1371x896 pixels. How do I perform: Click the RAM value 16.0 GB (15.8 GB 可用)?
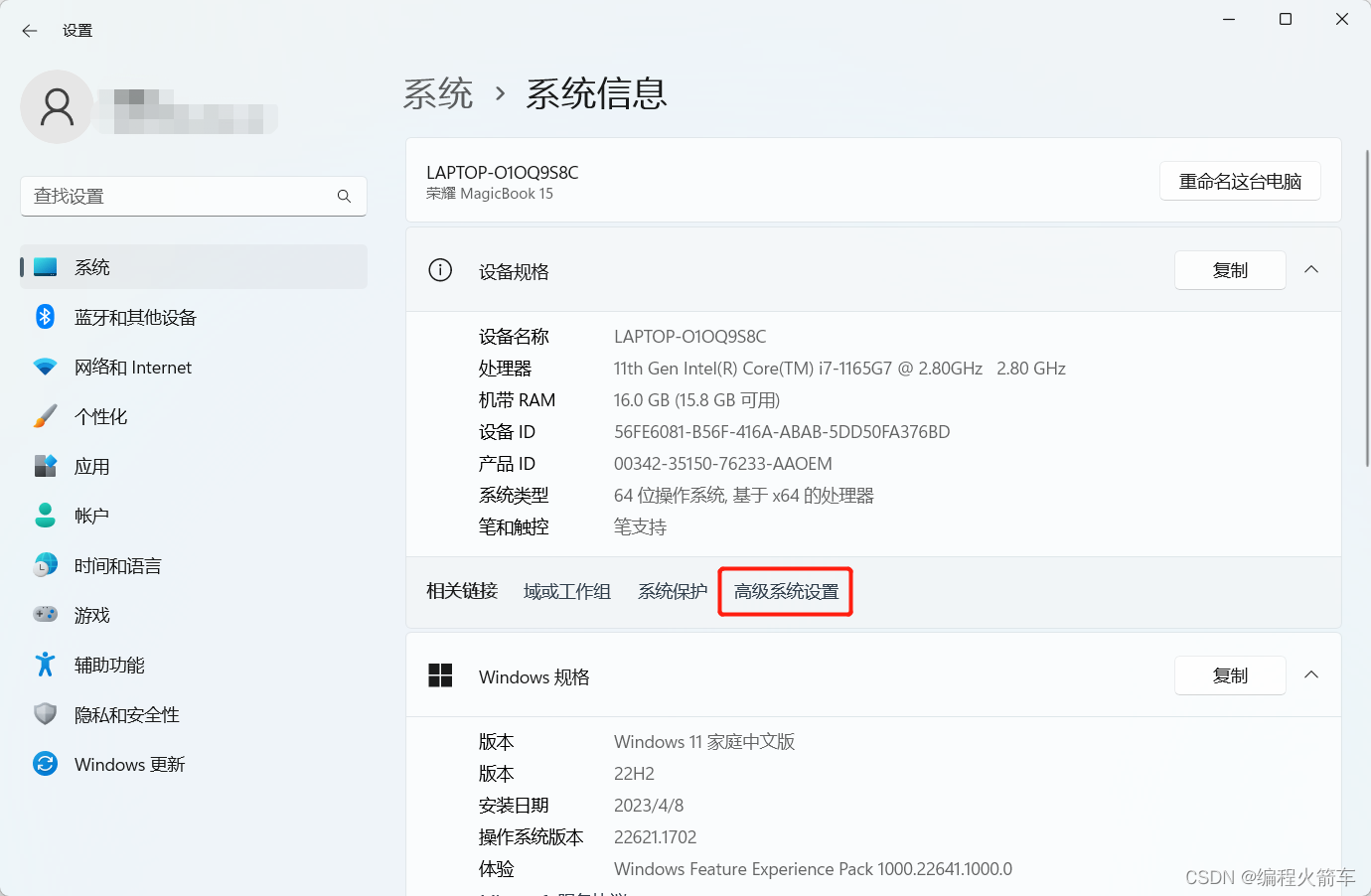click(x=696, y=400)
